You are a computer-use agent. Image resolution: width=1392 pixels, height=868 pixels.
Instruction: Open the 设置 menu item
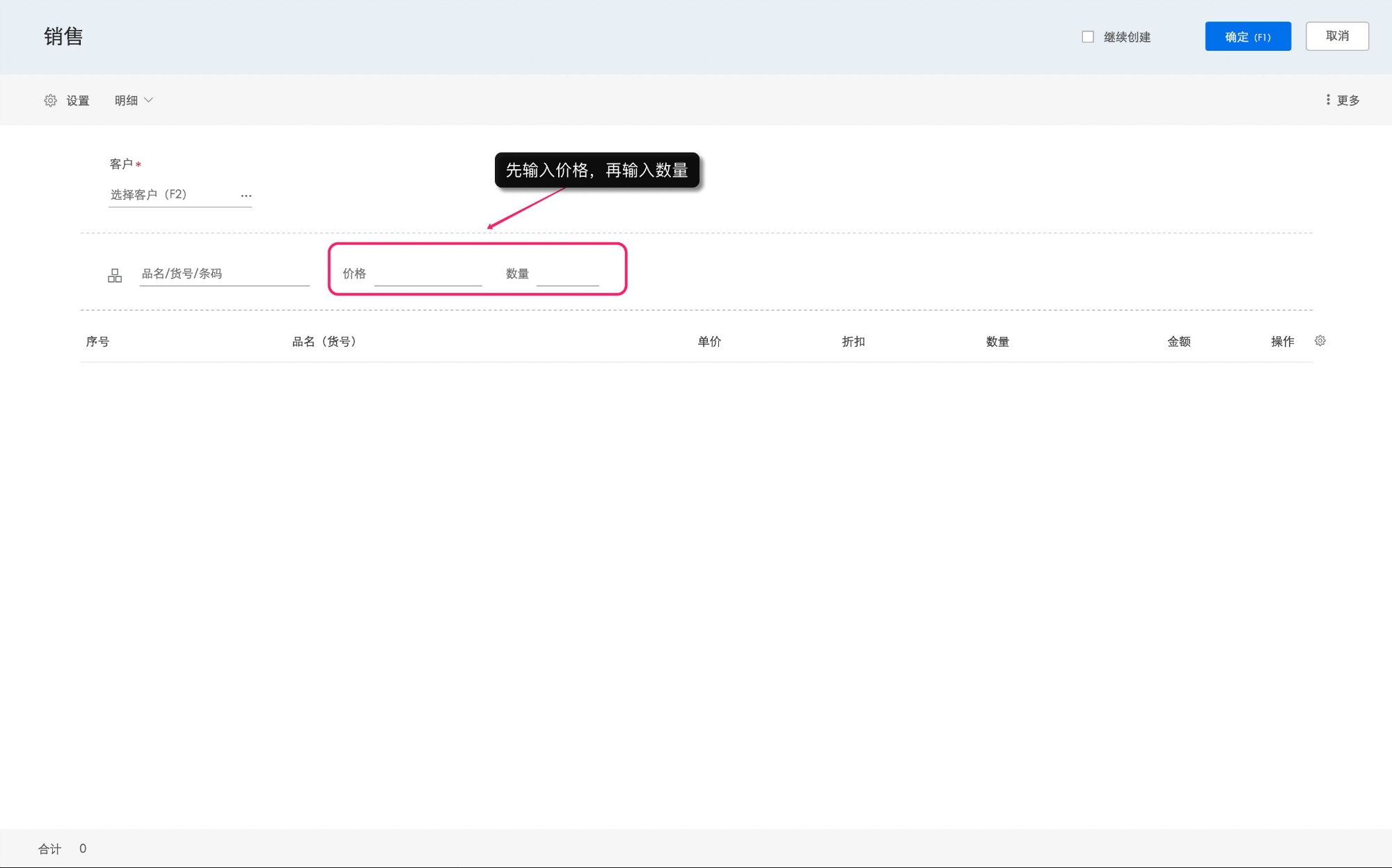tap(77, 100)
